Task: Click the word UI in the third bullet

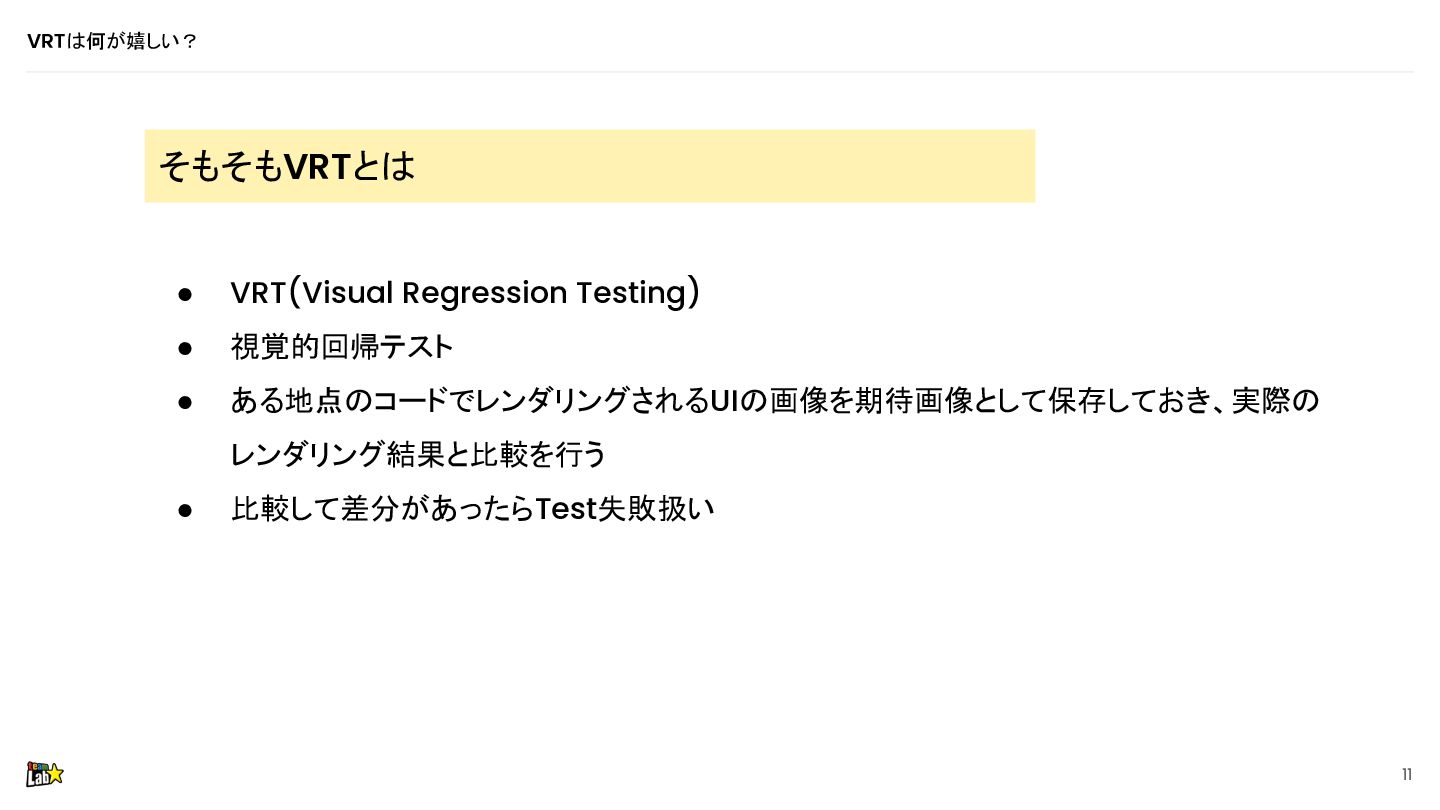Action: pos(724,401)
